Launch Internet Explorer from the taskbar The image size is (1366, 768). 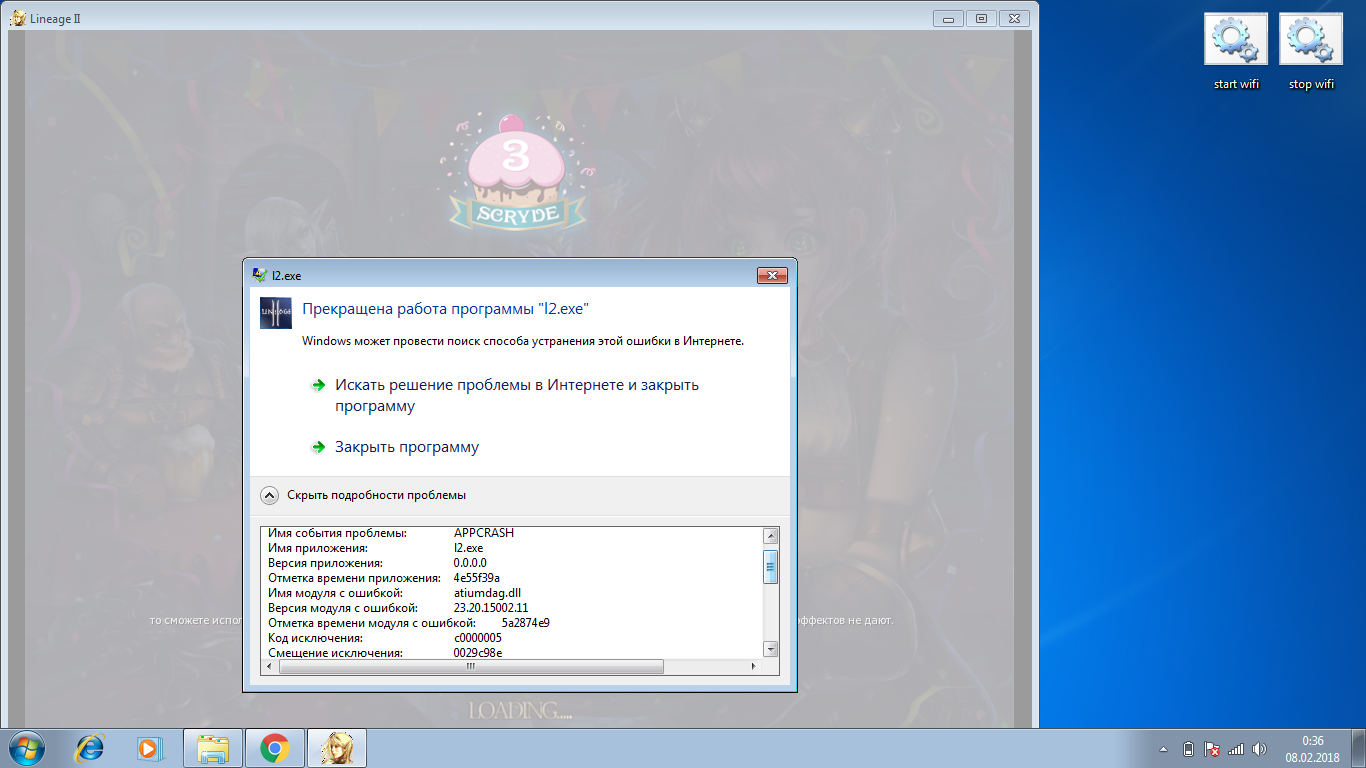[90, 748]
